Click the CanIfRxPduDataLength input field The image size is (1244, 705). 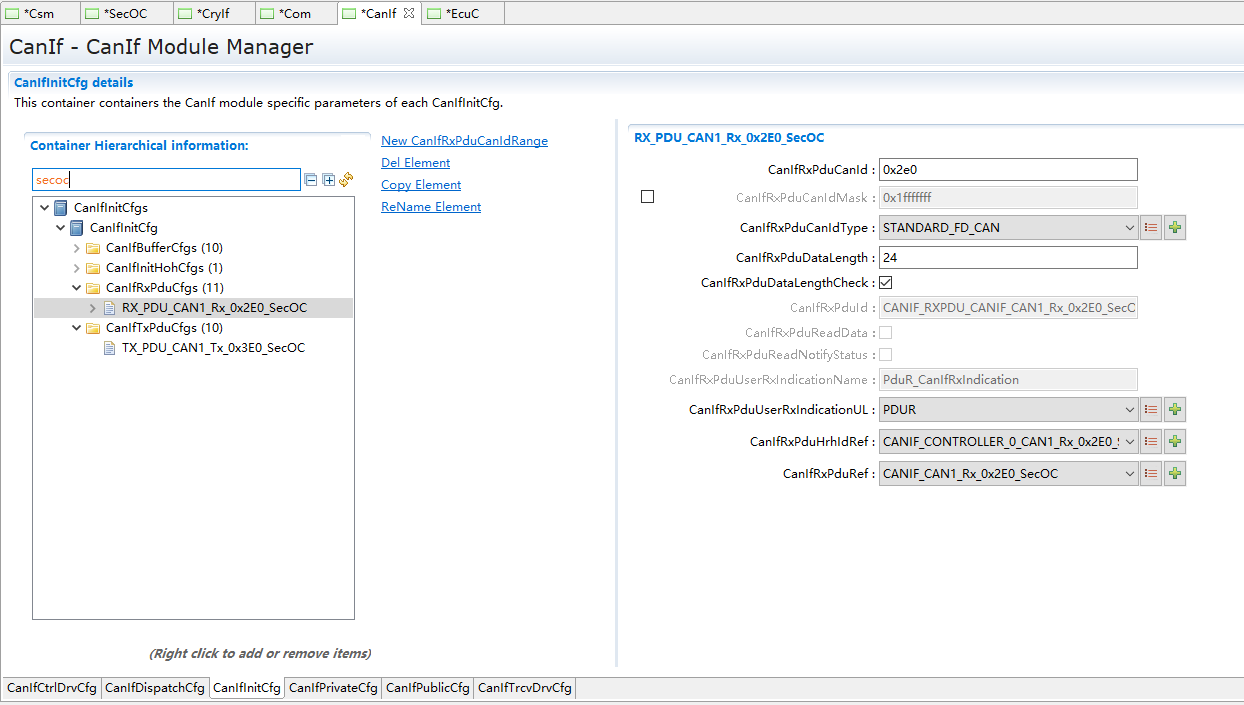point(1007,258)
